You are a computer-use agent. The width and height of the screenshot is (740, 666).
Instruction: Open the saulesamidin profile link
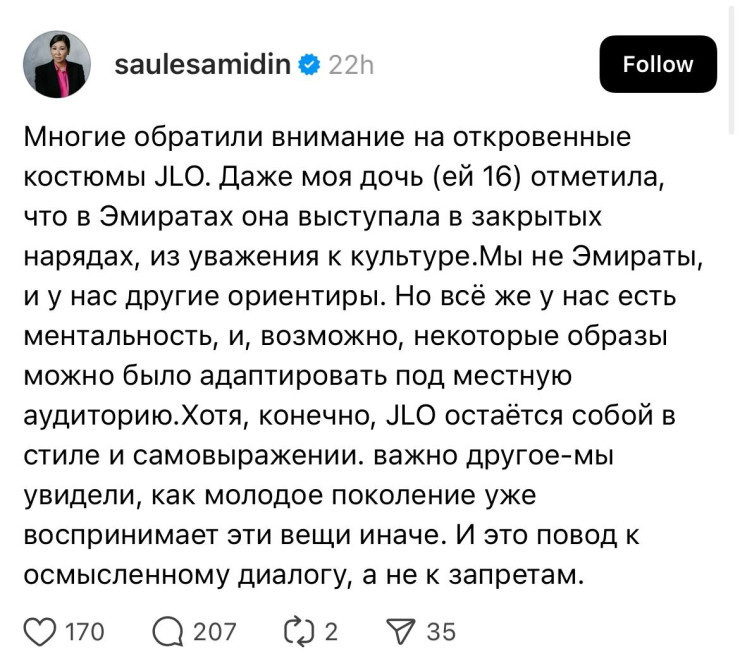tap(203, 65)
